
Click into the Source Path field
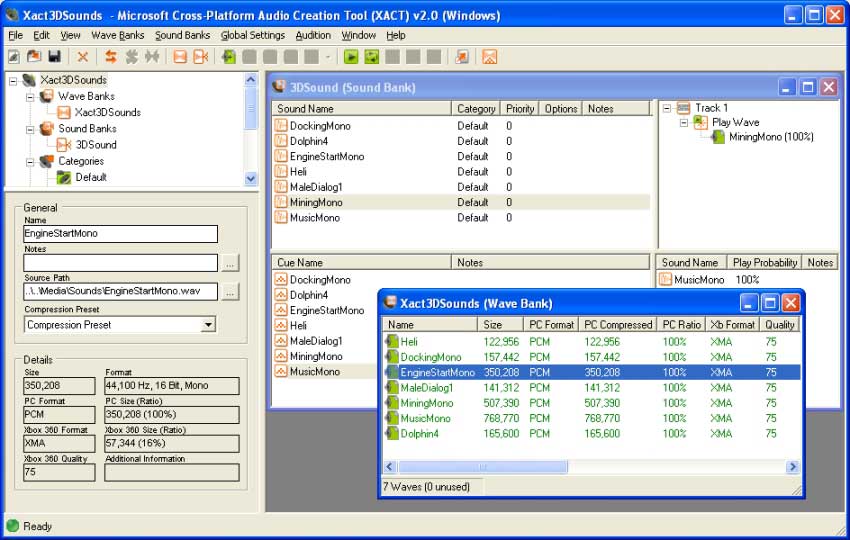[120, 291]
